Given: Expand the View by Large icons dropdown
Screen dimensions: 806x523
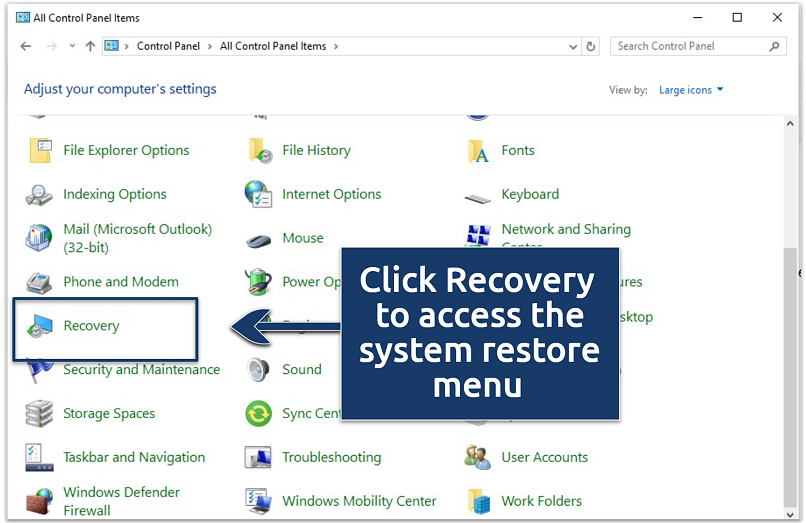Looking at the screenshot, I should [x=691, y=90].
